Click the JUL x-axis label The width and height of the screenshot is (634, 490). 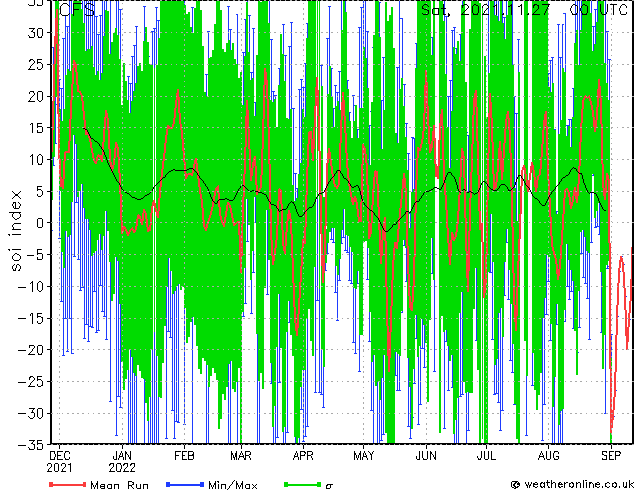[x=486, y=456]
